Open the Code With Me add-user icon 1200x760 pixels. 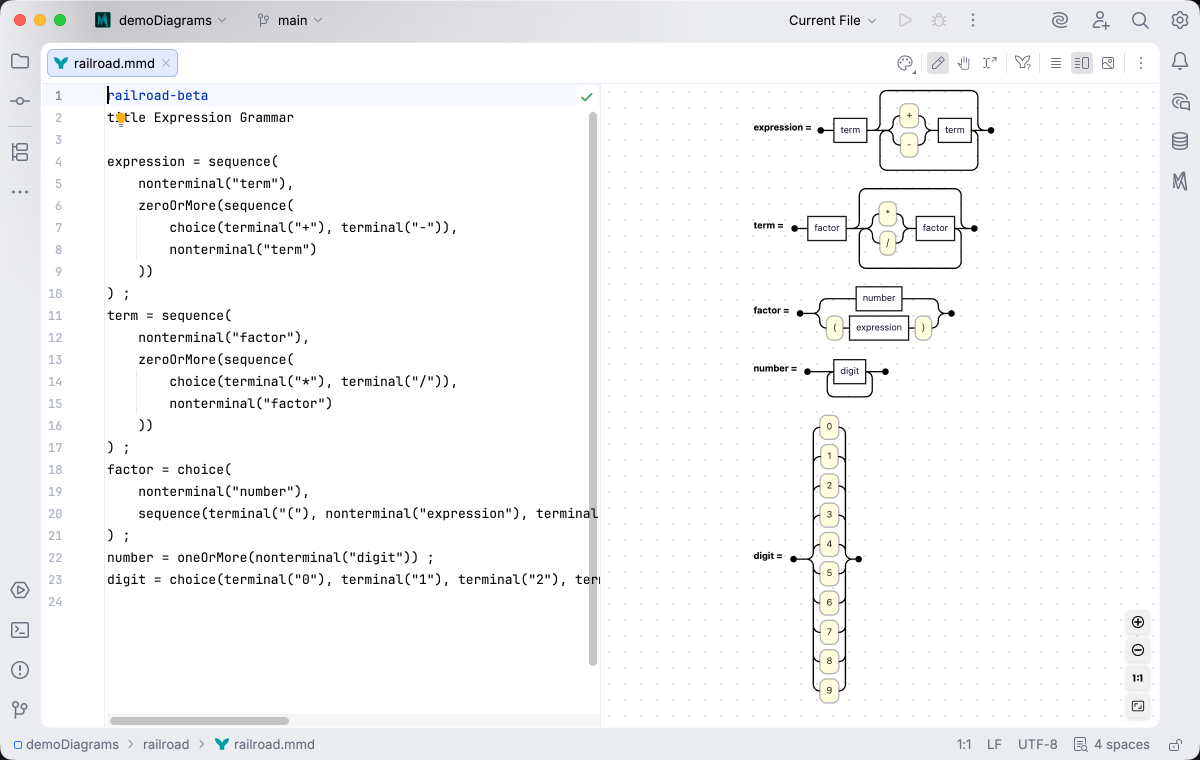[1101, 20]
